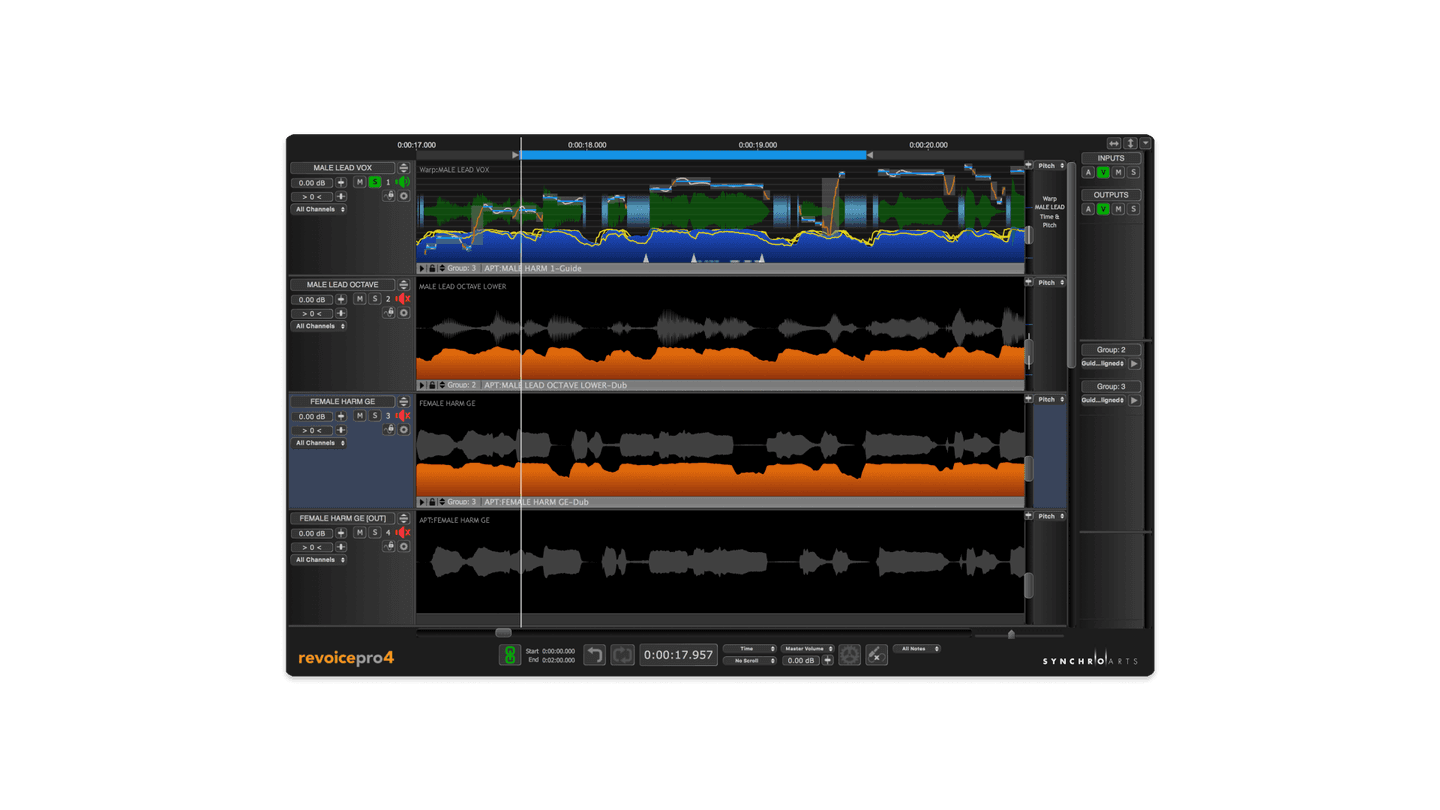
Task: Click volume fader icon beside track 1 dB
Action: (x=341, y=183)
